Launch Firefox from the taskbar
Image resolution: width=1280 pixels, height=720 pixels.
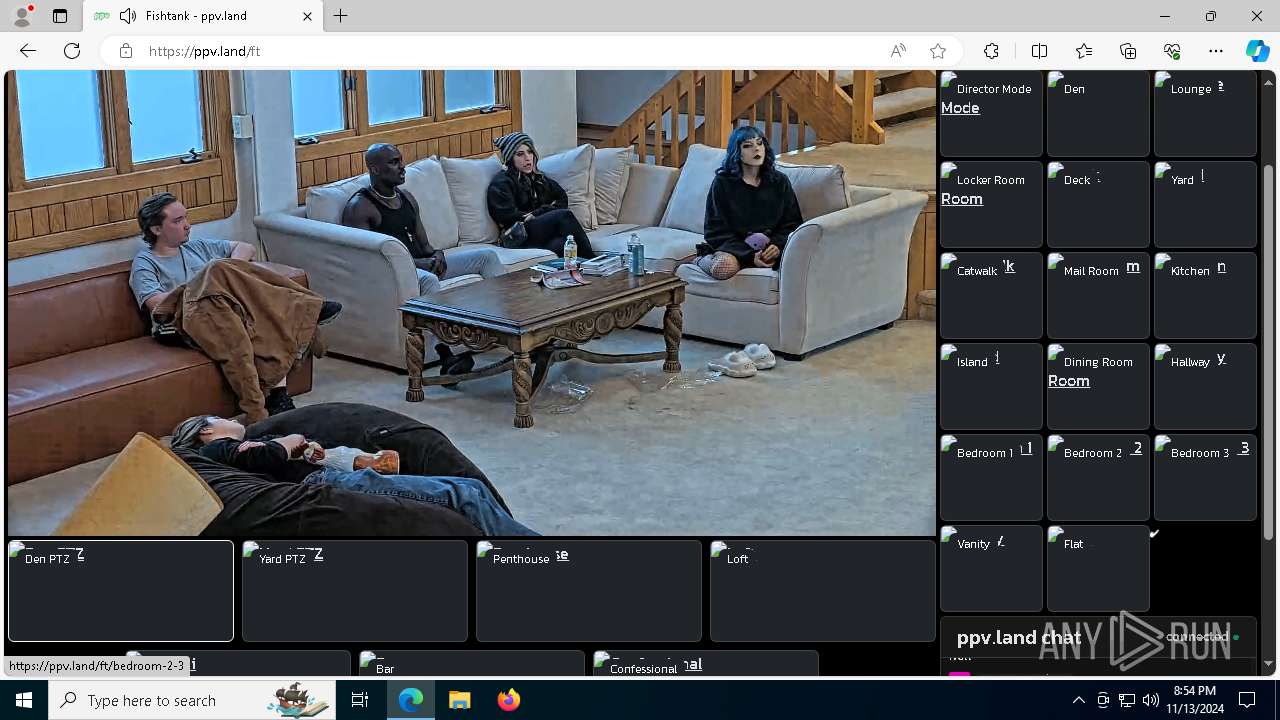click(508, 700)
